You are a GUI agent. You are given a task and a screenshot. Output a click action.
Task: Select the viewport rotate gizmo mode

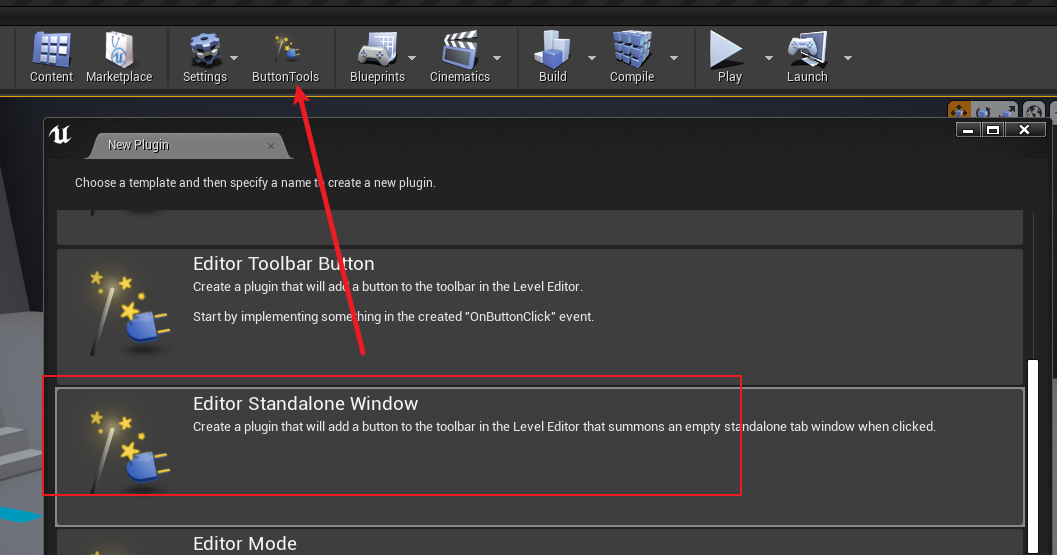[x=982, y=111]
